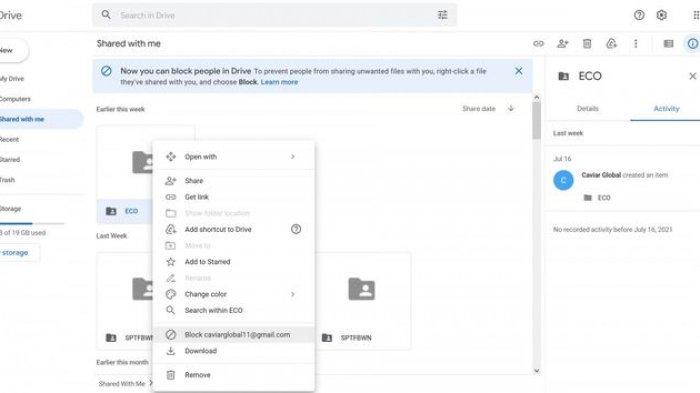Choose Download from context menu
Viewport: 700px width, 393px height.
(233, 351)
